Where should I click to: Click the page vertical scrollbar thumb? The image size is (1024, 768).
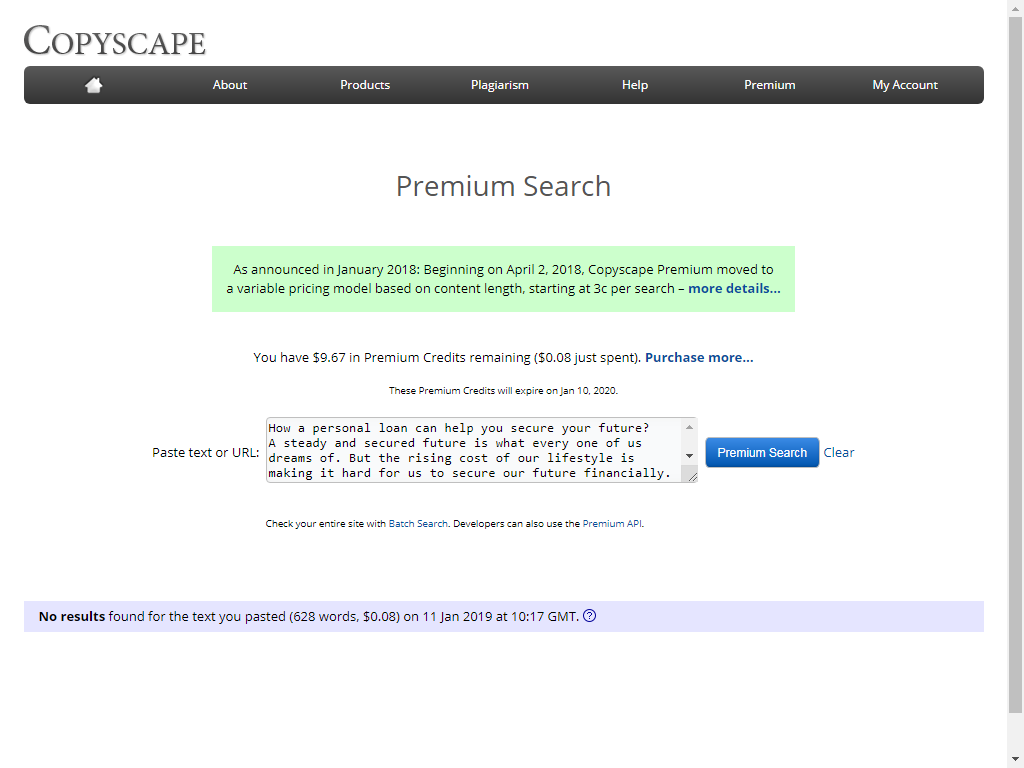coord(1015,364)
